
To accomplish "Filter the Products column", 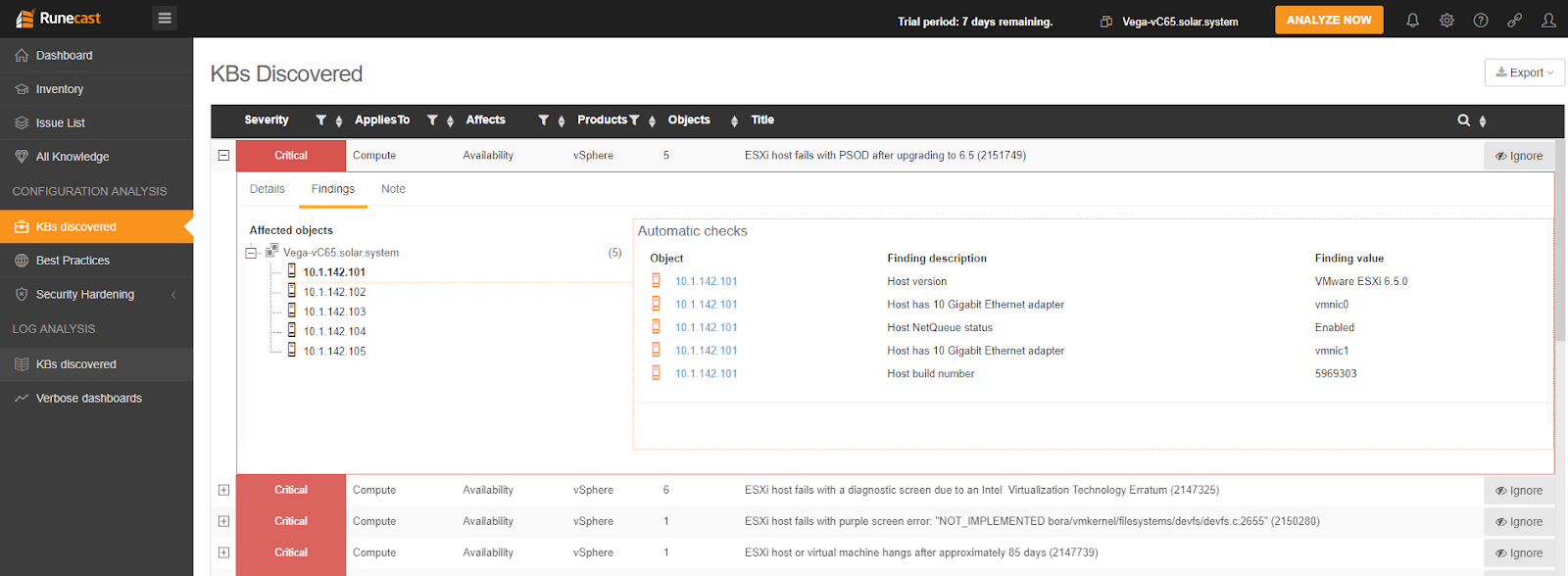I will (634, 120).
